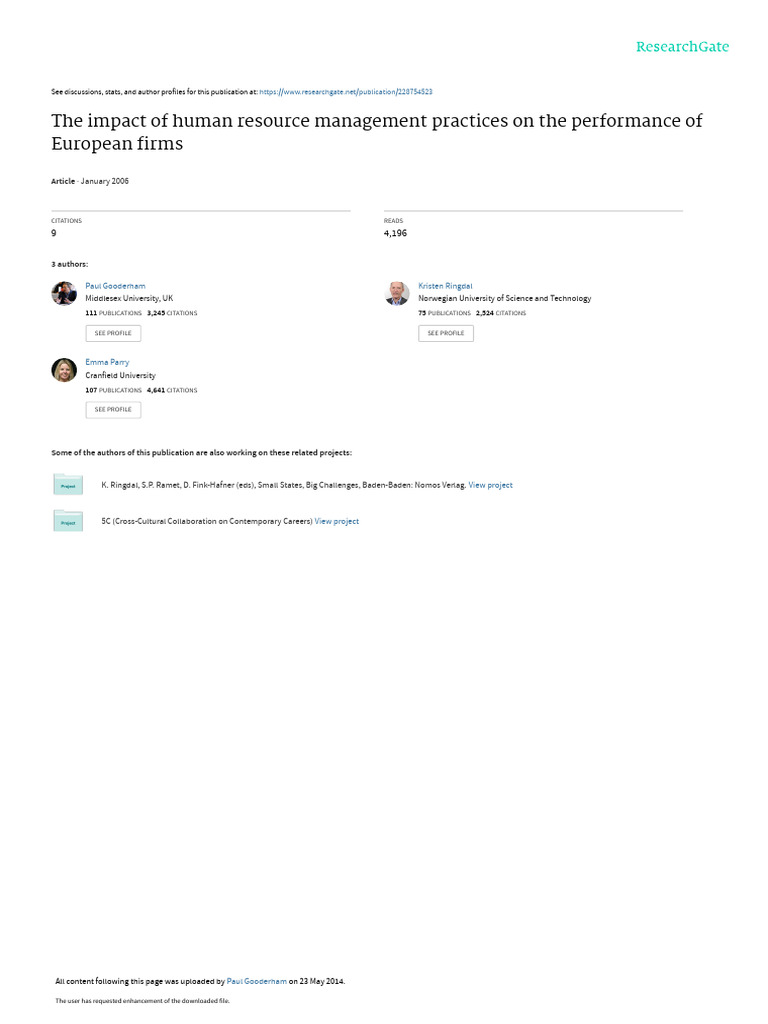Click View project for Small States book
Viewport: 768px width, 1024px height.
tap(490, 485)
